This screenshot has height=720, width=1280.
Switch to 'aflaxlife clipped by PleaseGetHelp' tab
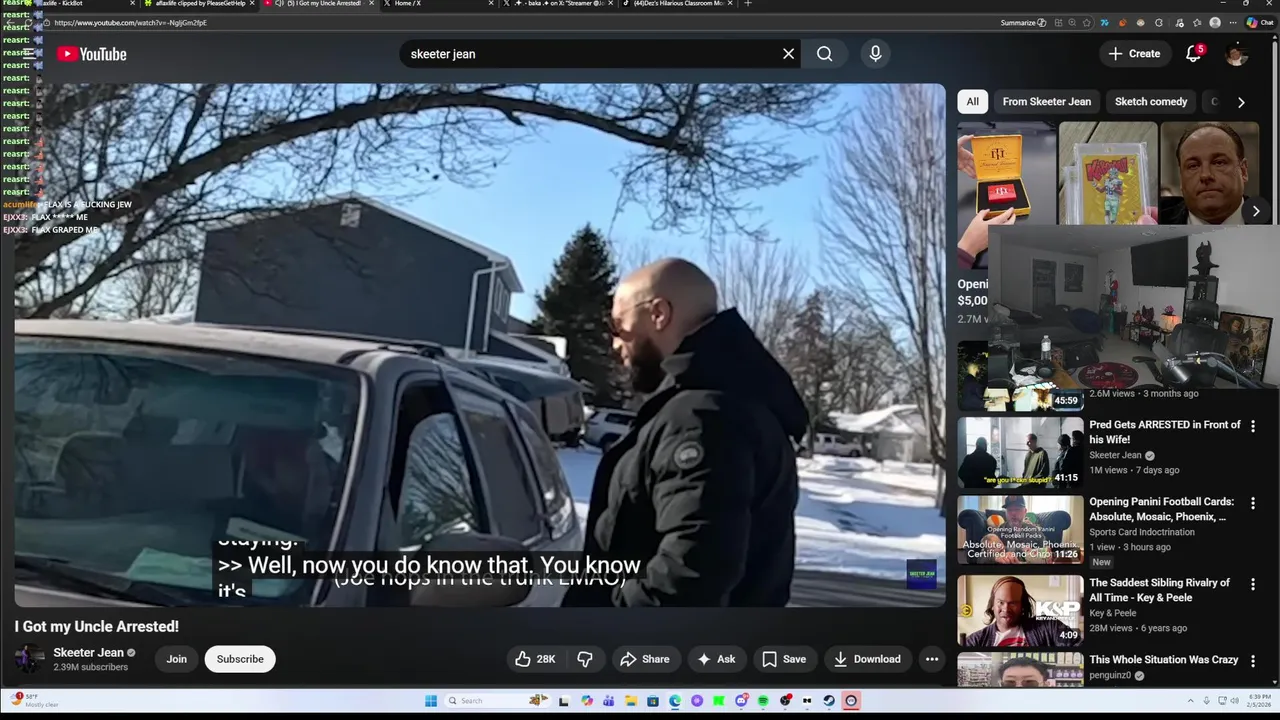pos(200,4)
